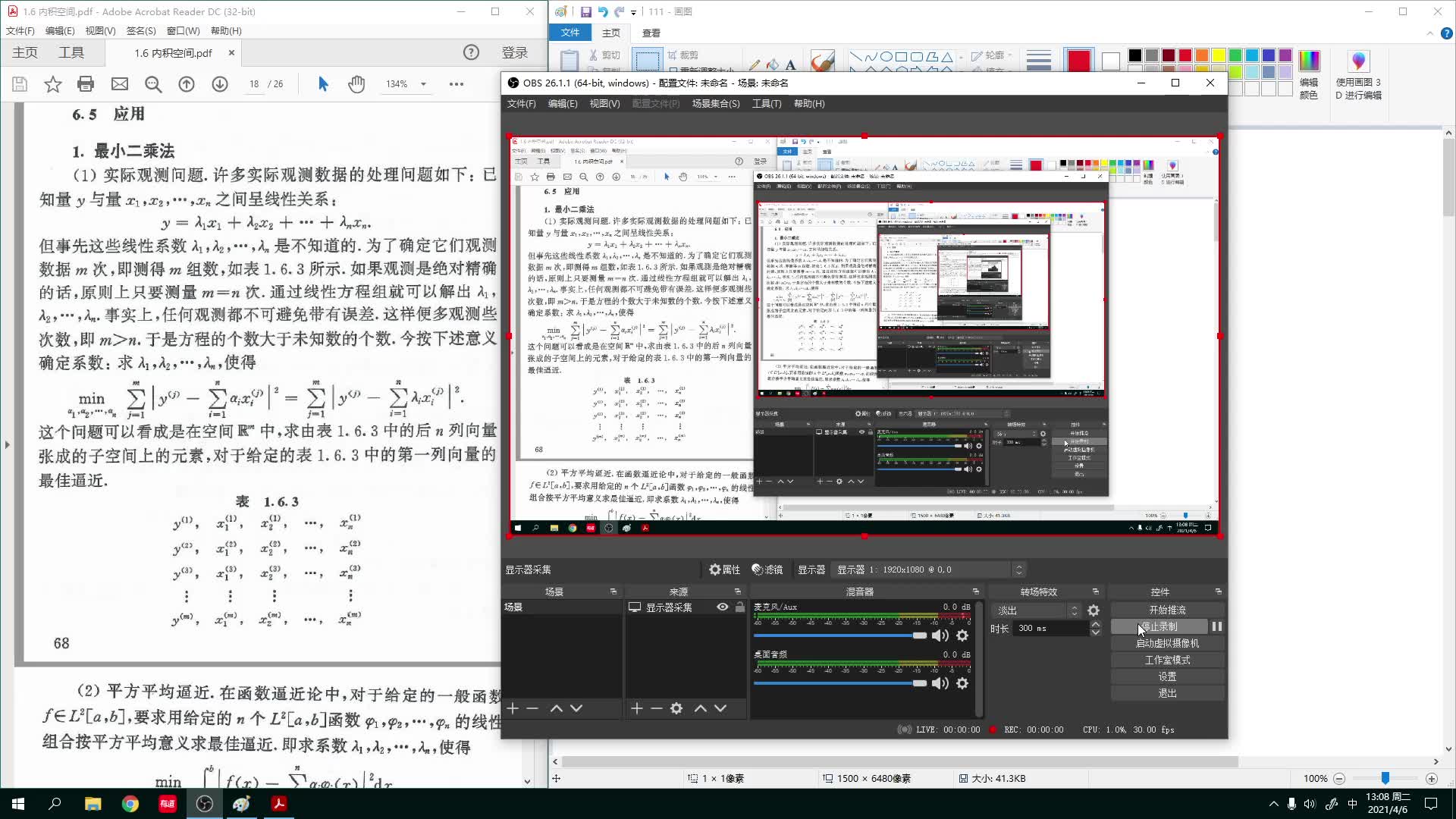Open transition properties gear beside 淡出
1456x819 pixels.
(1094, 610)
